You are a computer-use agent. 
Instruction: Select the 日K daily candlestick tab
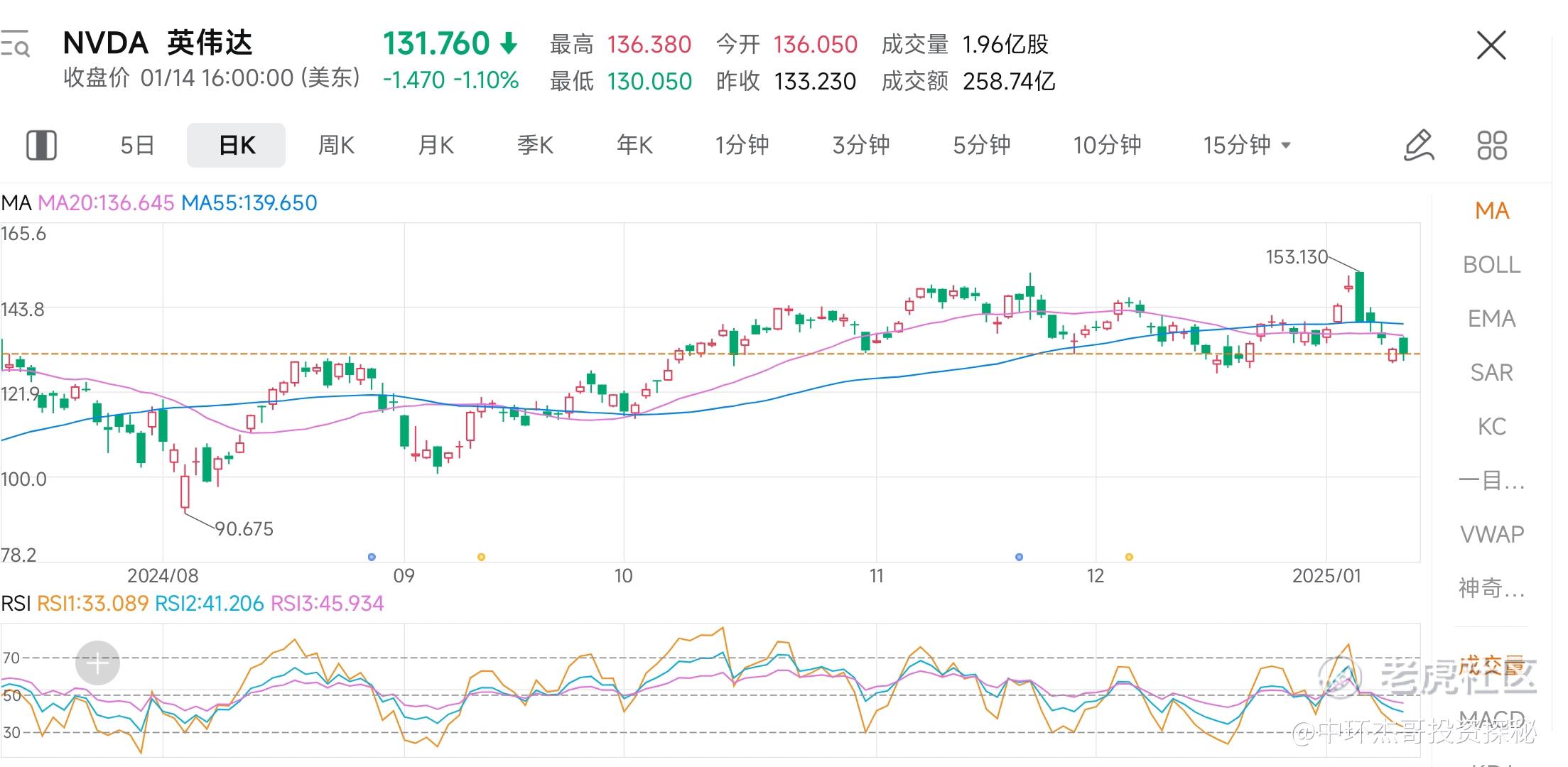(x=237, y=146)
